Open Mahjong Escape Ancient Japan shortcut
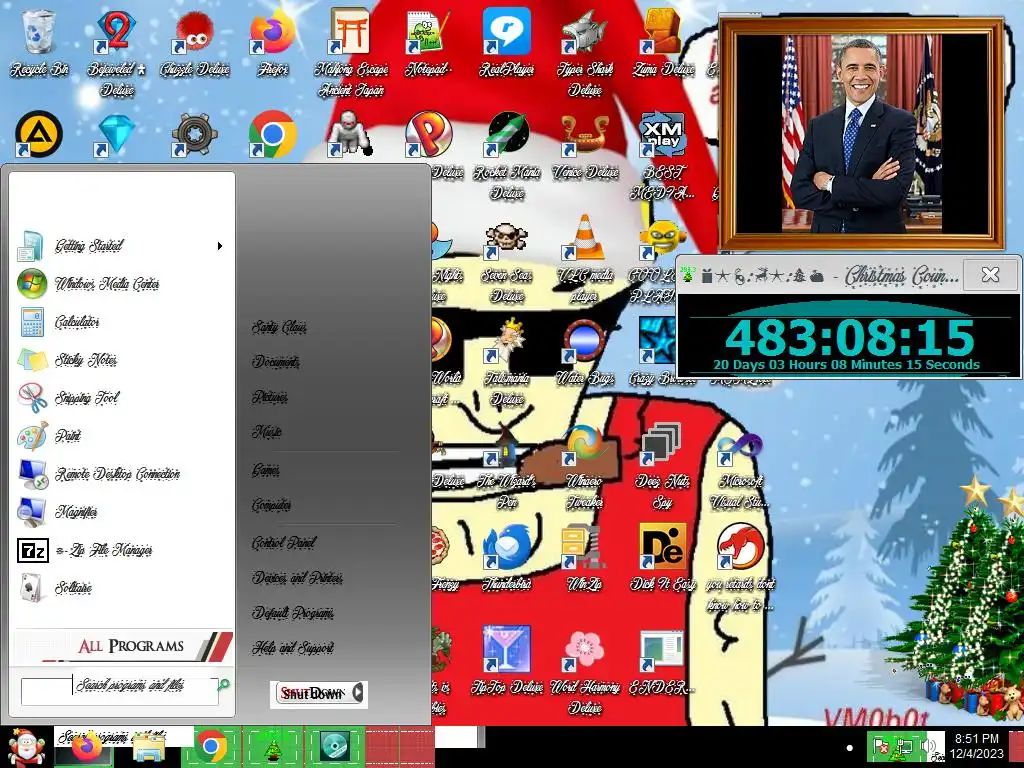 coord(351,54)
